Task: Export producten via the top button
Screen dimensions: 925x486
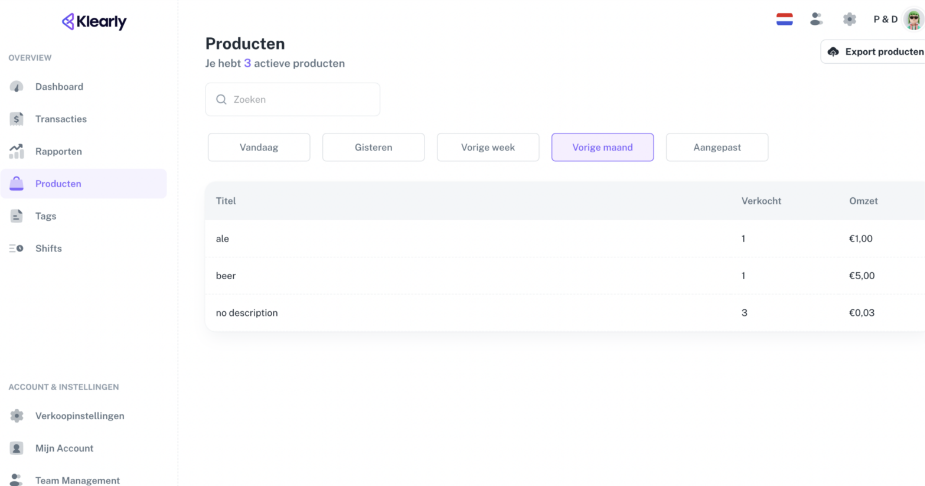Action: (x=874, y=52)
